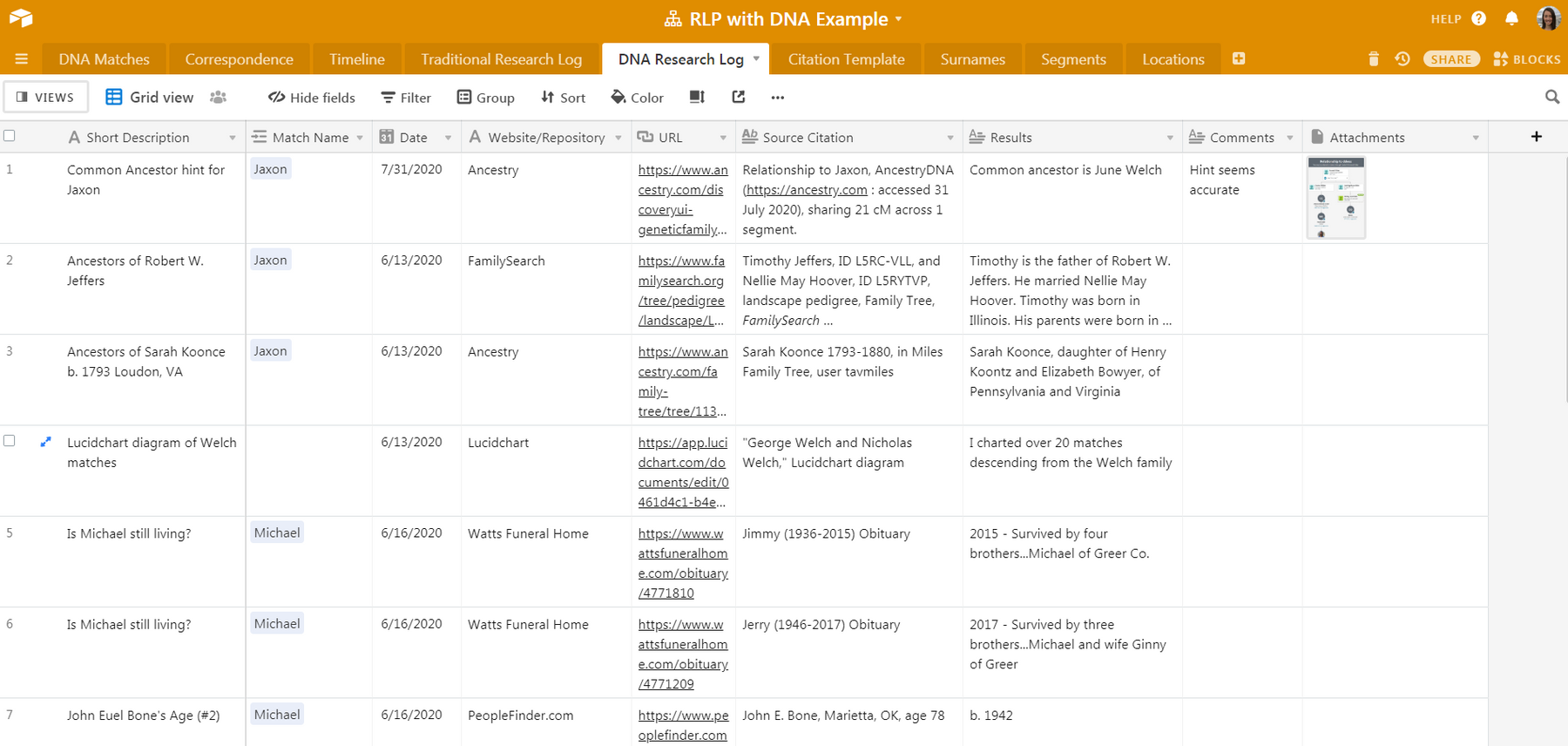Image resolution: width=1568 pixels, height=746 pixels.
Task: Check the Lucidchart diagram row checkbox
Action: coord(10,441)
